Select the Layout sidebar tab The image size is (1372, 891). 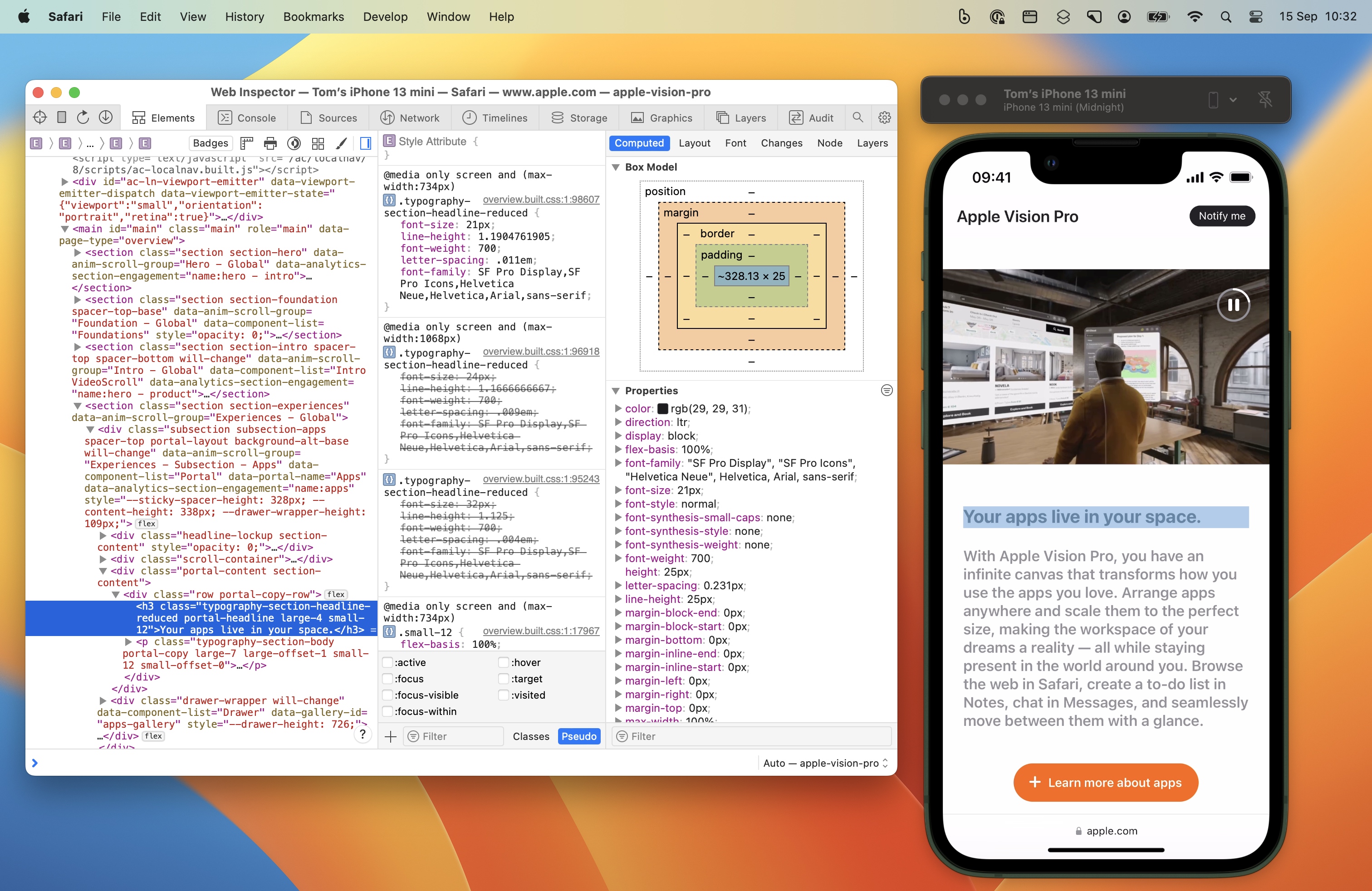pyautogui.click(x=694, y=143)
